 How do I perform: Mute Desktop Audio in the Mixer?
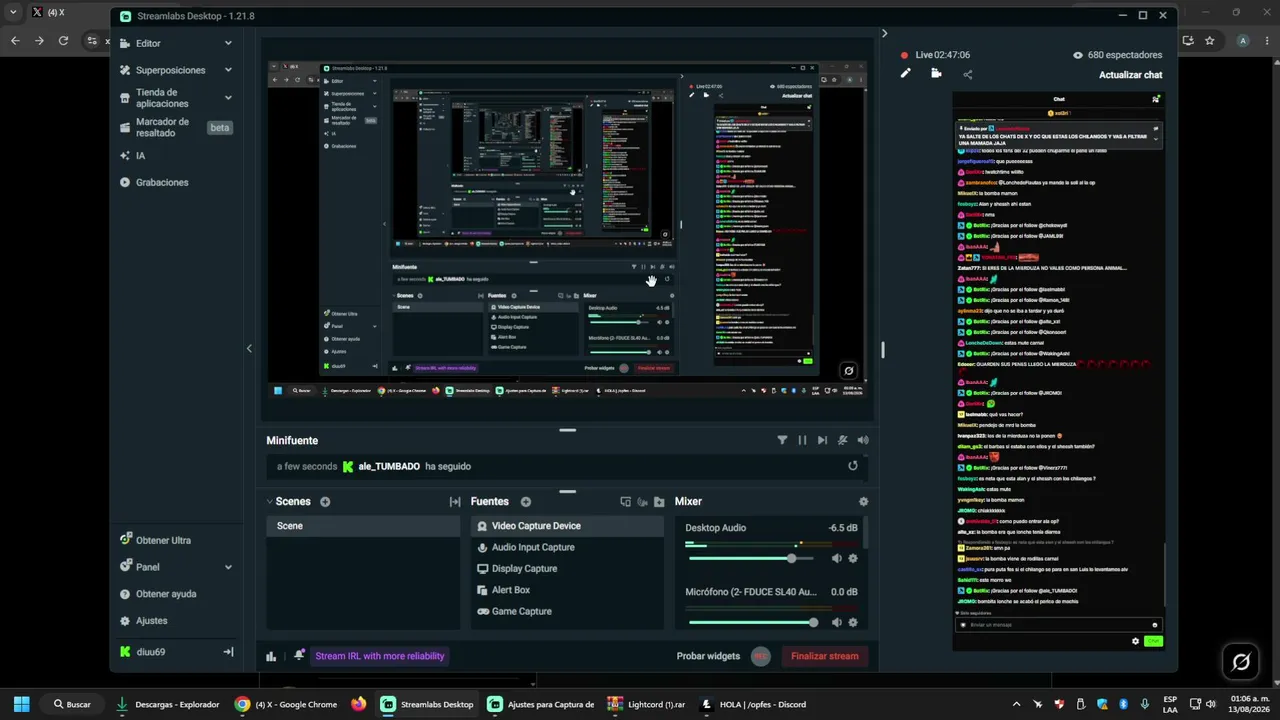click(837, 558)
